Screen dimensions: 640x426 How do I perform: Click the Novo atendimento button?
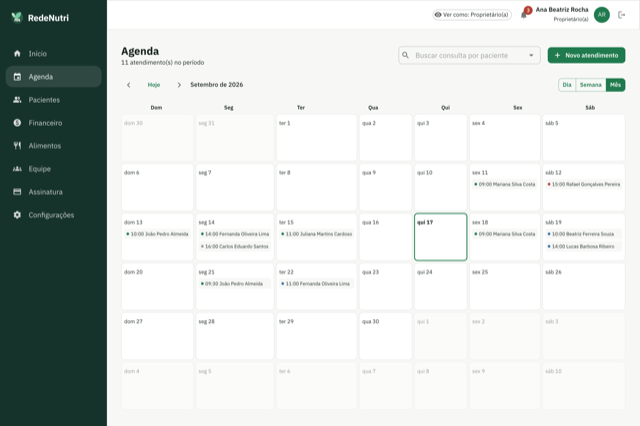click(586, 55)
